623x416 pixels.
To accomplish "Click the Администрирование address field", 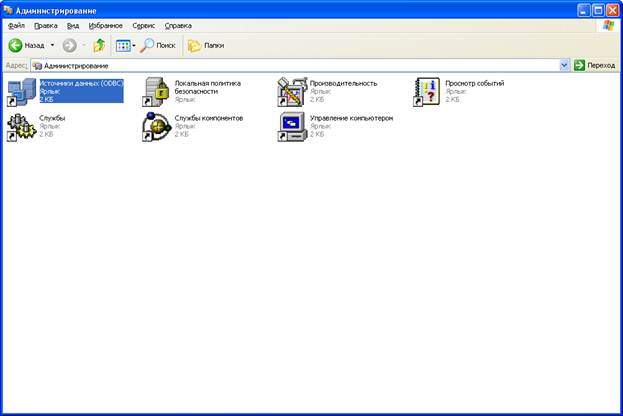I will (x=295, y=66).
